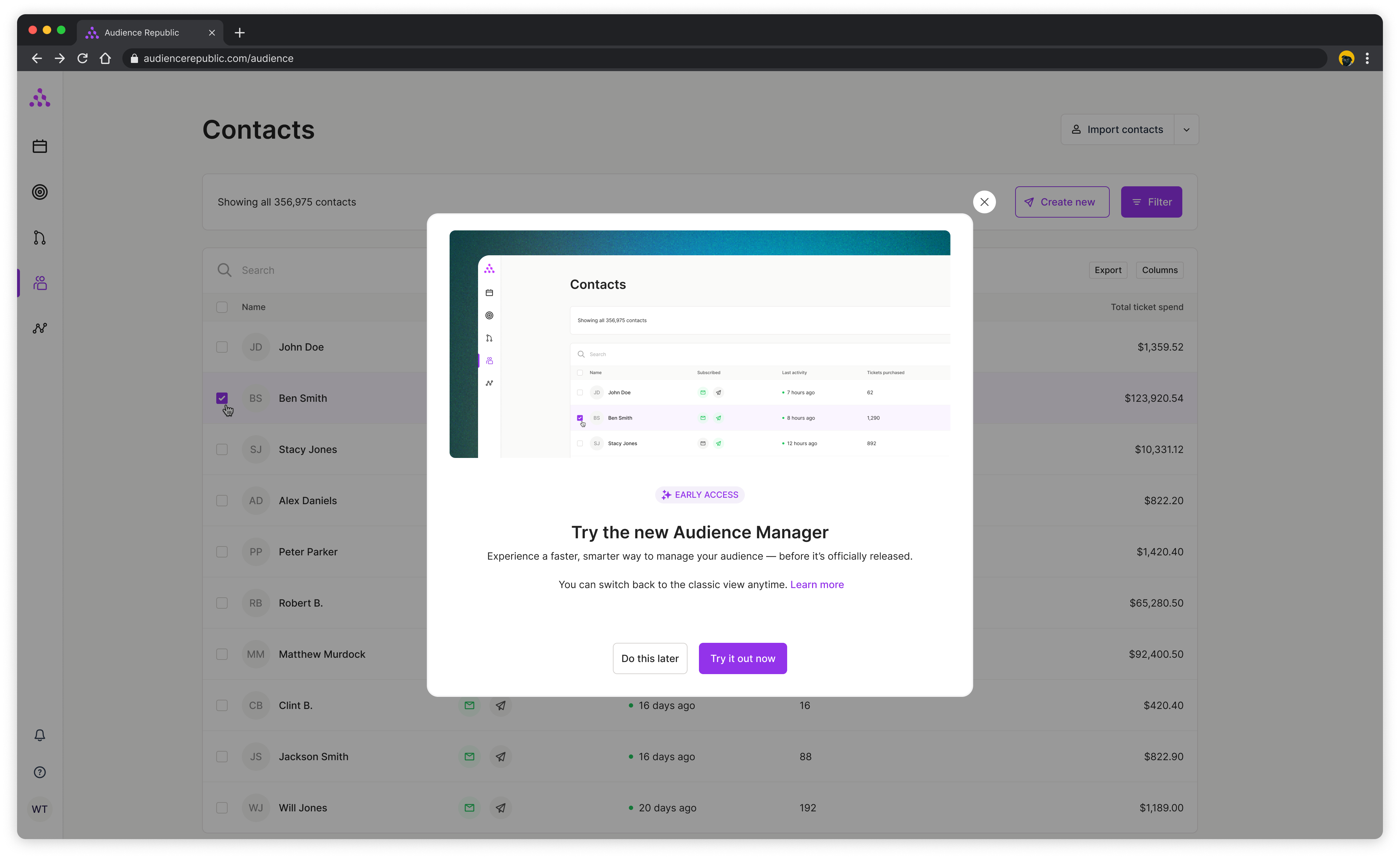The image size is (1400, 859).
Task: Follow the Learn more link
Action: [817, 585]
